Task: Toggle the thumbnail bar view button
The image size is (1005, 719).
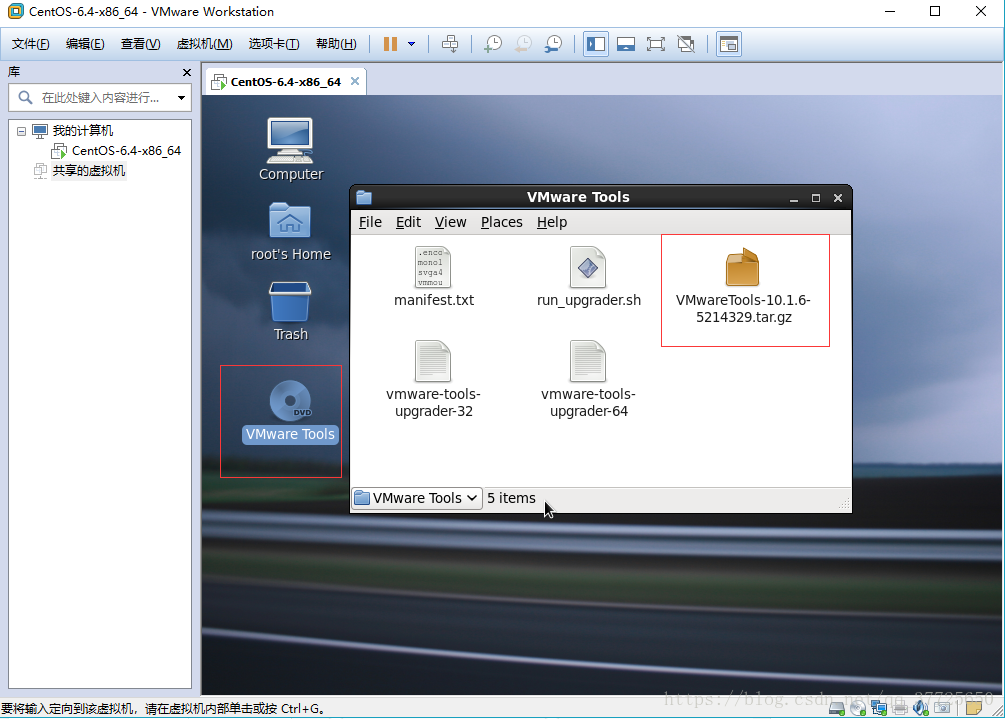Action: click(626, 44)
